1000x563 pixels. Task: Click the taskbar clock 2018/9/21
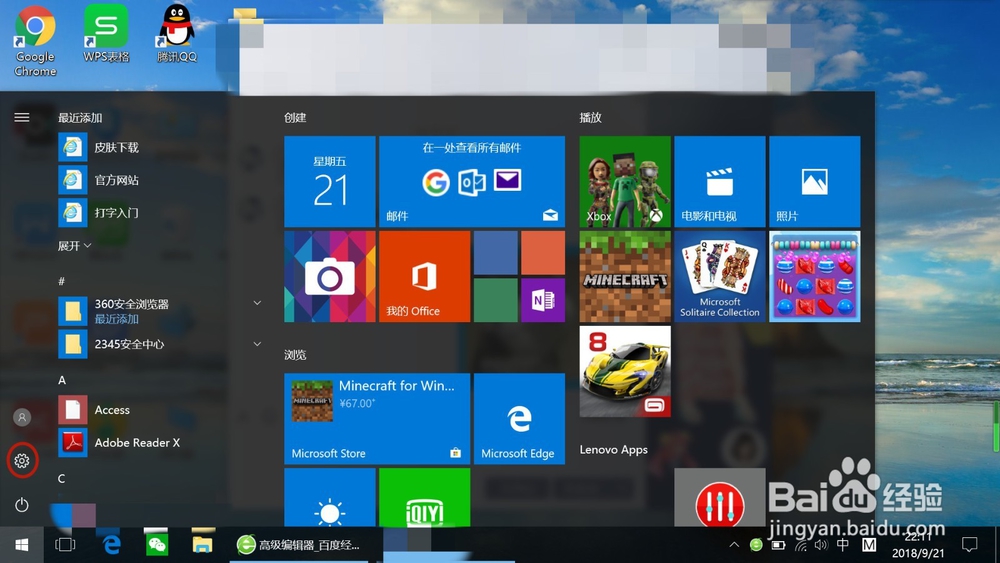(918, 545)
